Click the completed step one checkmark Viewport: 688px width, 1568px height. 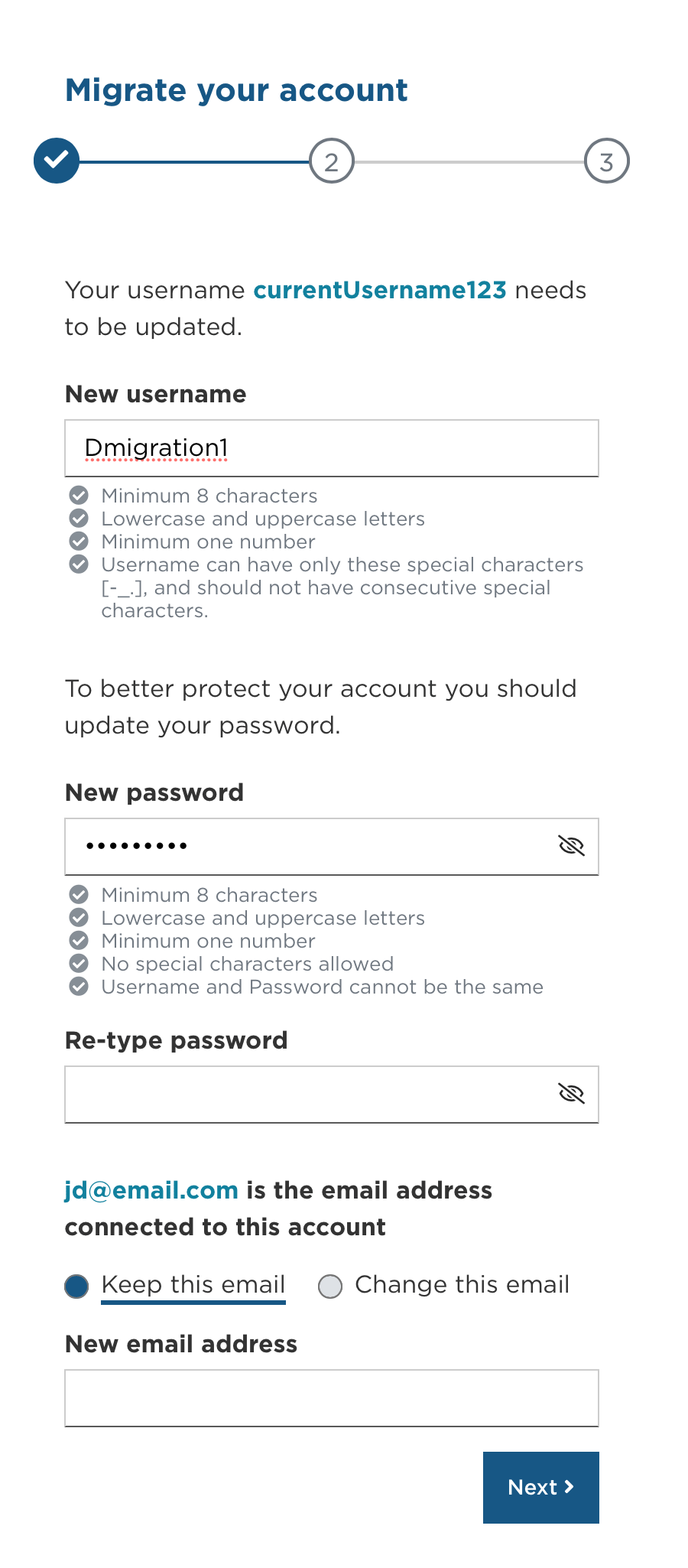[57, 161]
